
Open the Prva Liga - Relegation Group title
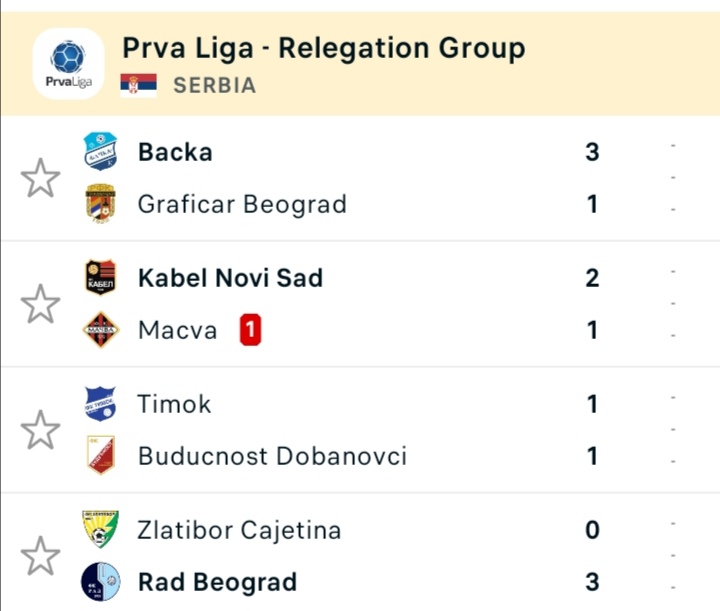coord(323,48)
